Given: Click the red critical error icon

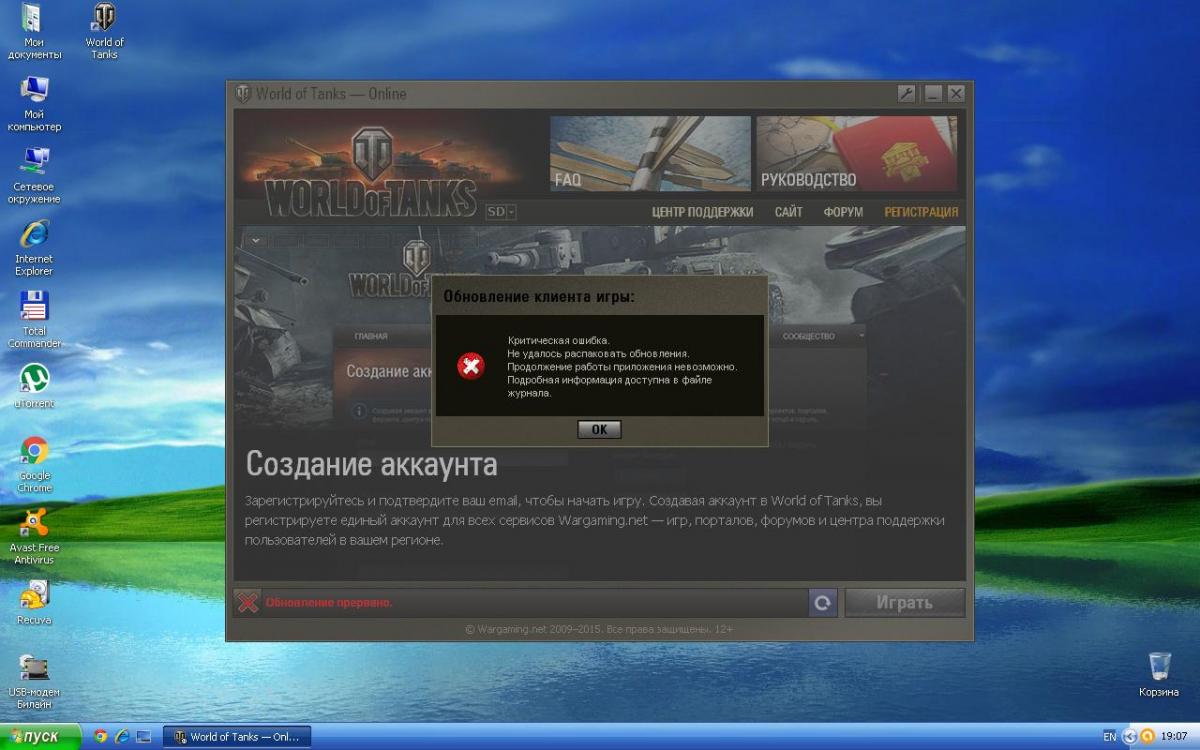Looking at the screenshot, I should pos(470,366).
